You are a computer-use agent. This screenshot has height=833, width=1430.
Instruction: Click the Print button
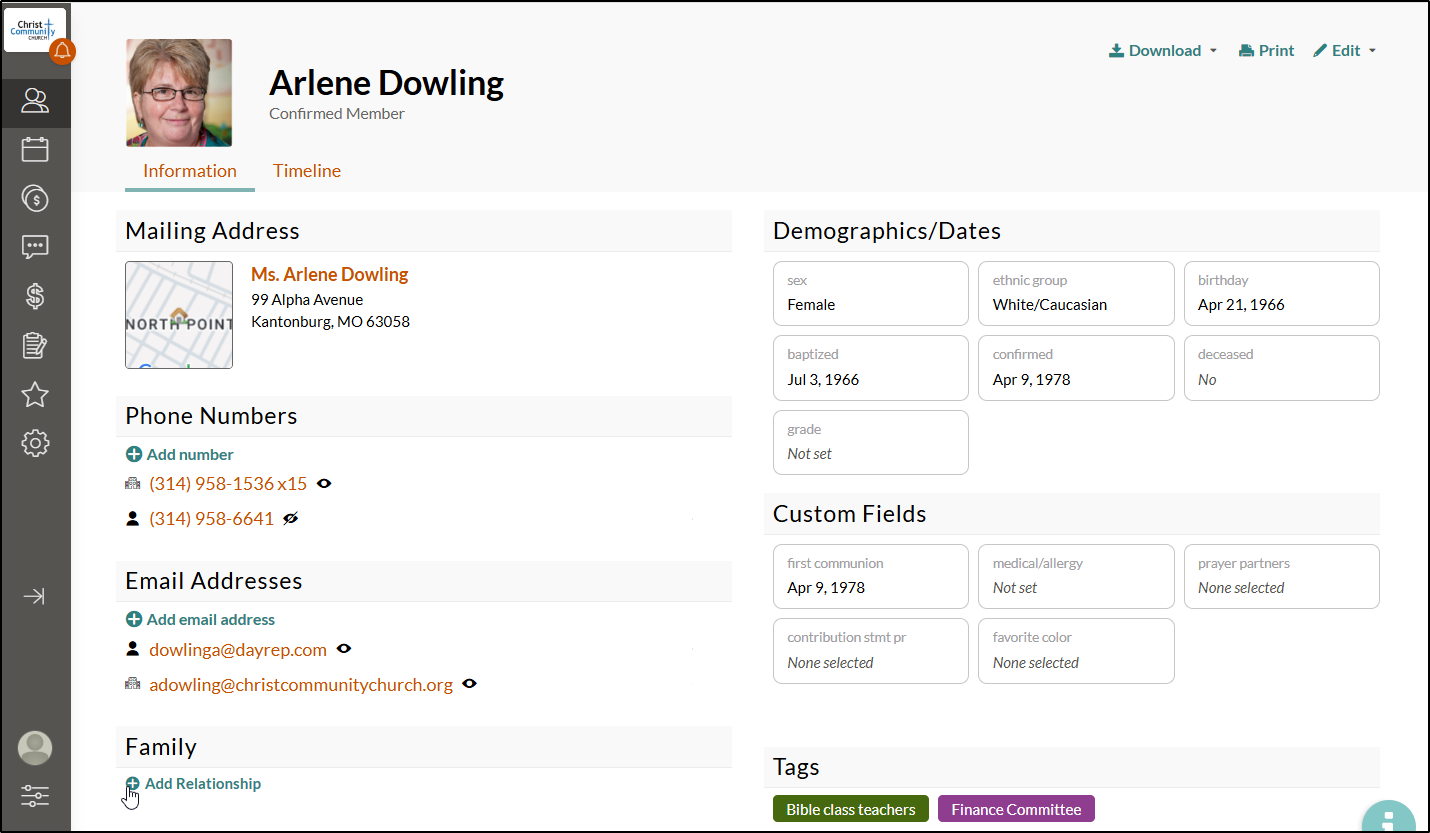1266,51
